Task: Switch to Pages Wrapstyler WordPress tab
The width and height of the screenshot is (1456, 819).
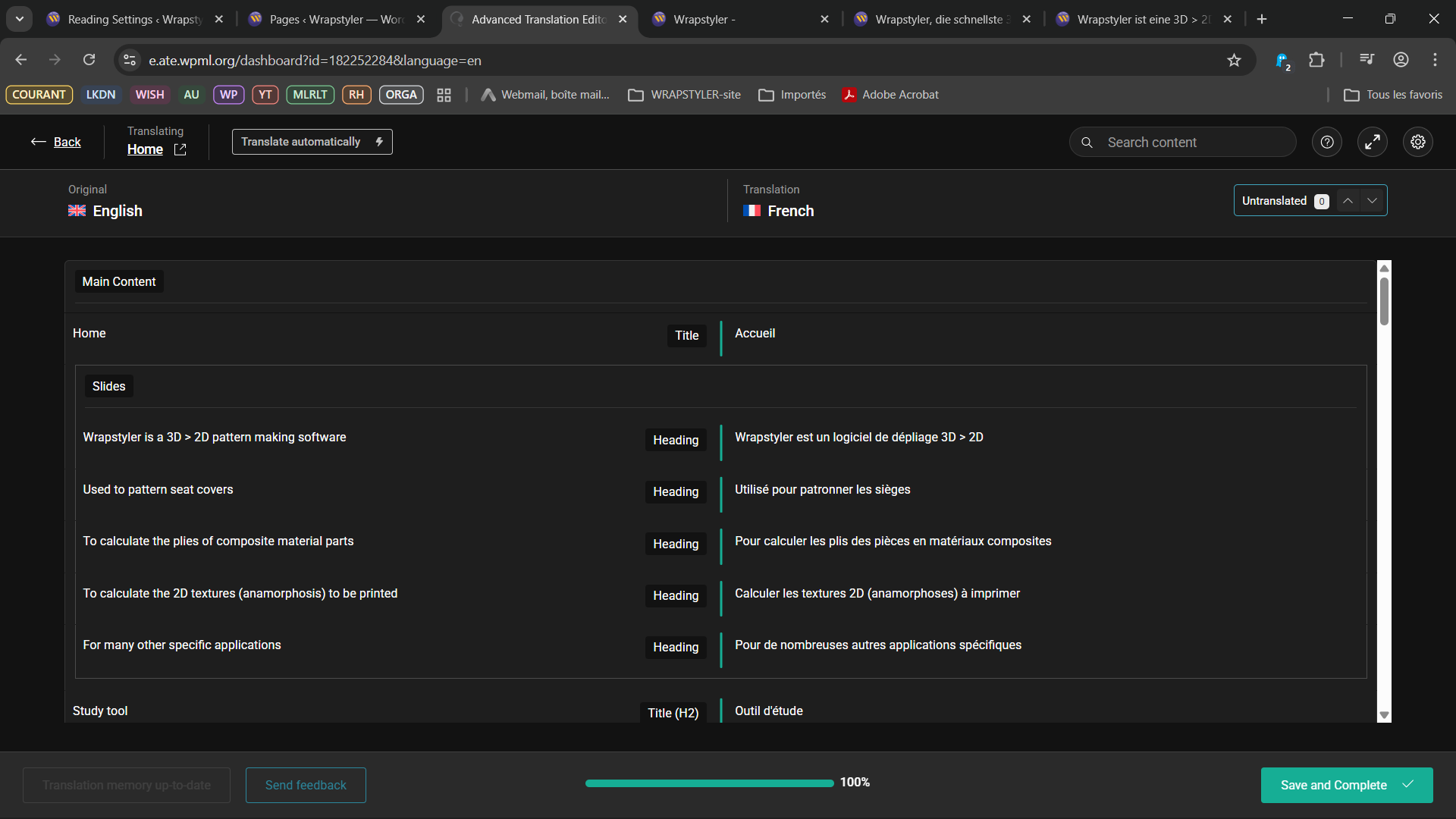Action: click(x=336, y=20)
